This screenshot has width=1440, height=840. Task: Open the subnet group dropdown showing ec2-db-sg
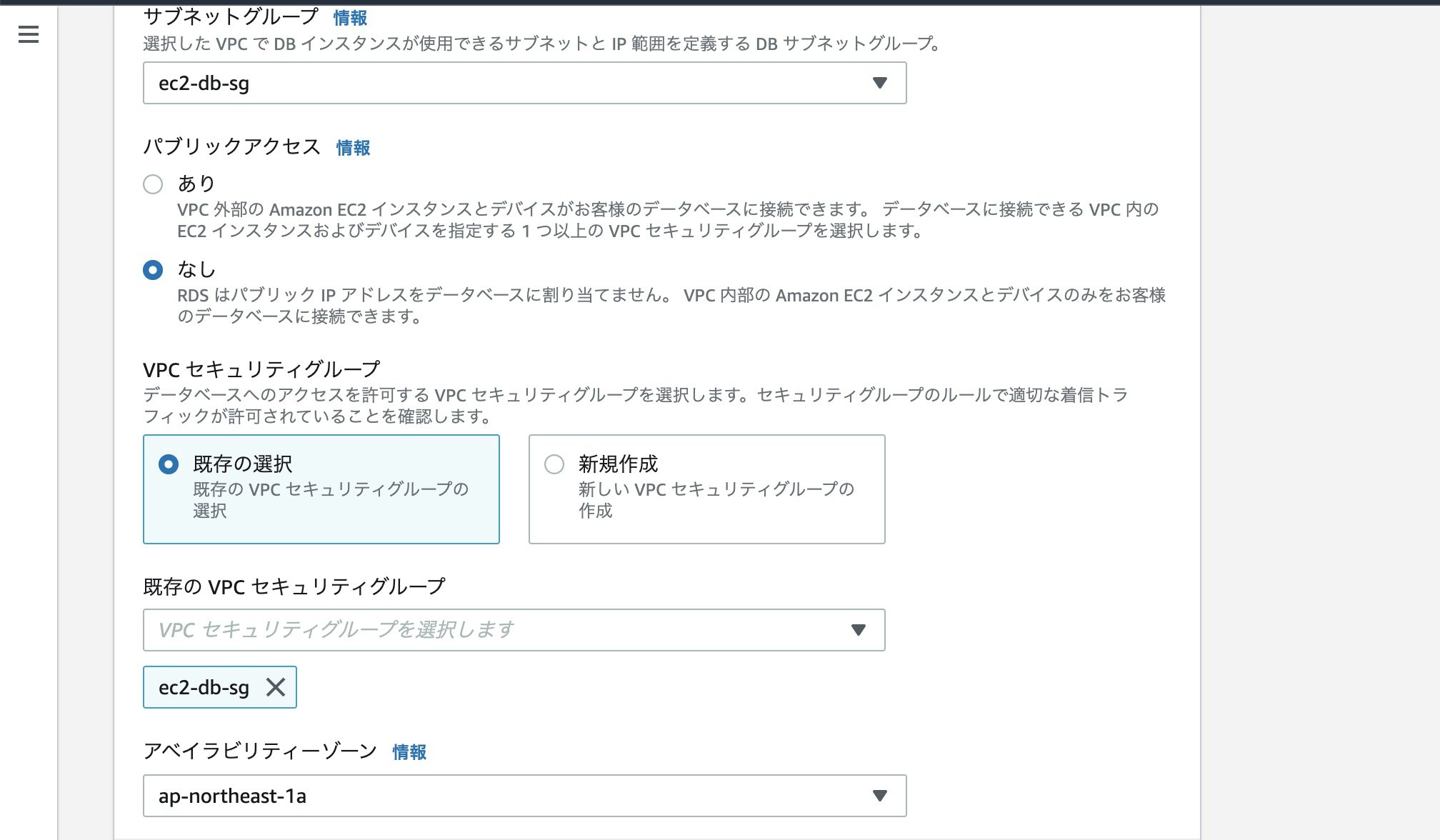[x=525, y=83]
